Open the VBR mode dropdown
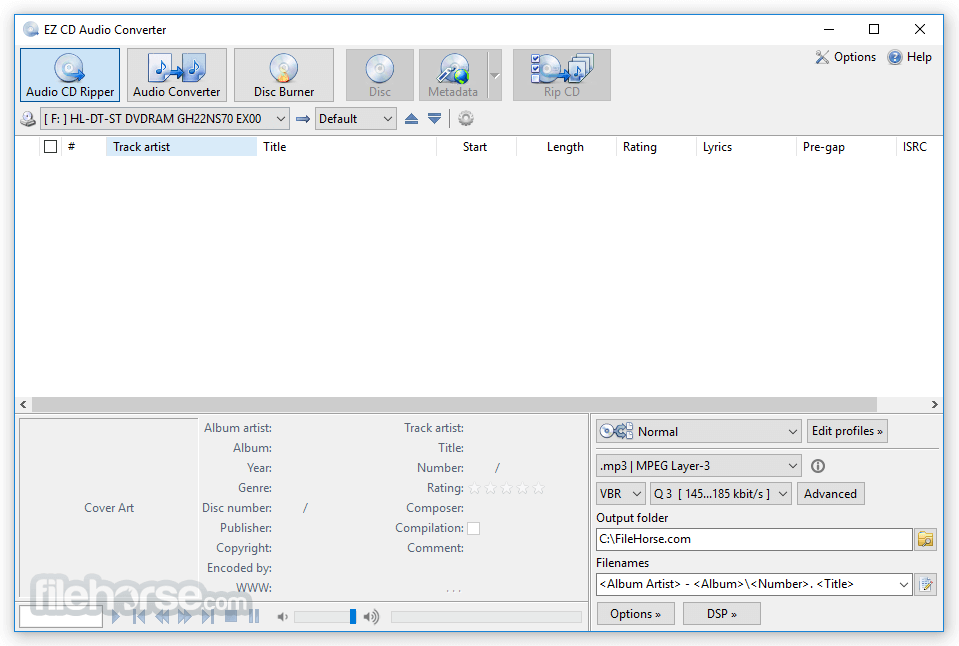This screenshot has height=646, width=959. pos(621,494)
